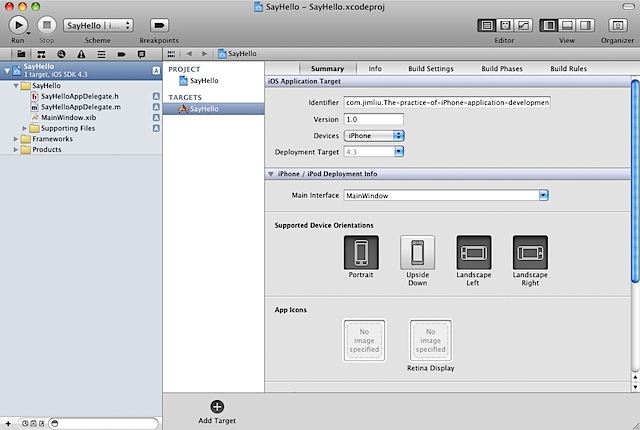Toggle Landscape Right orientation

pyautogui.click(x=530, y=253)
